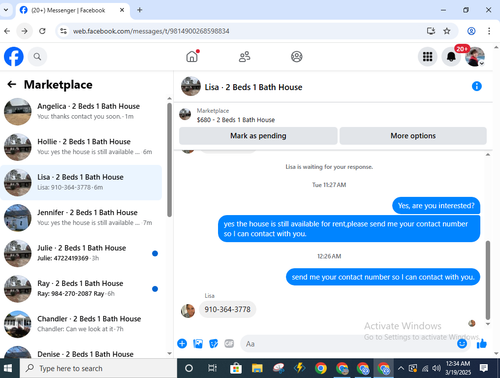Open the Friends icon in top navigation
The height and width of the screenshot is (378, 500).
(x=244, y=56)
